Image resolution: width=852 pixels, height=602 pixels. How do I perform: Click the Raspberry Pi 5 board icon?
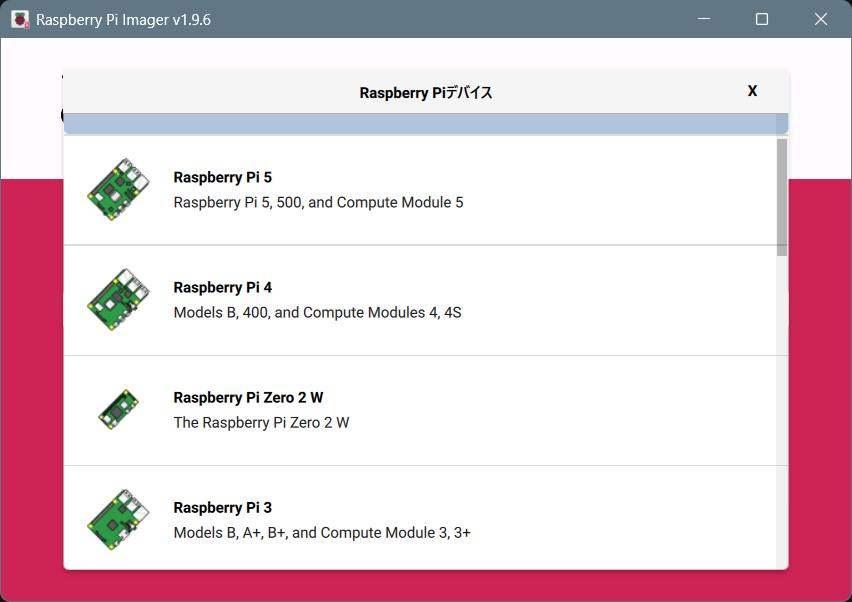pos(118,190)
